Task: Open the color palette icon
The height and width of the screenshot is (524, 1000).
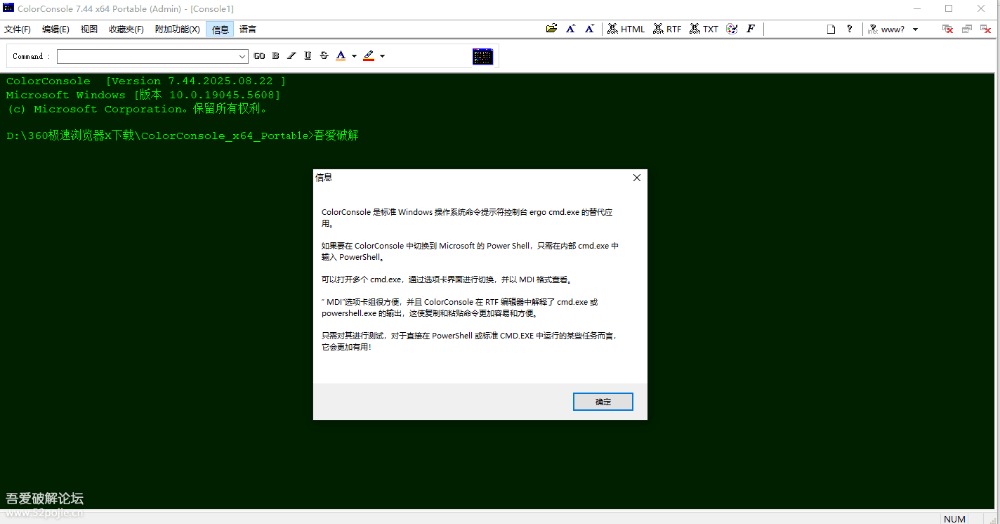Action: [732, 29]
